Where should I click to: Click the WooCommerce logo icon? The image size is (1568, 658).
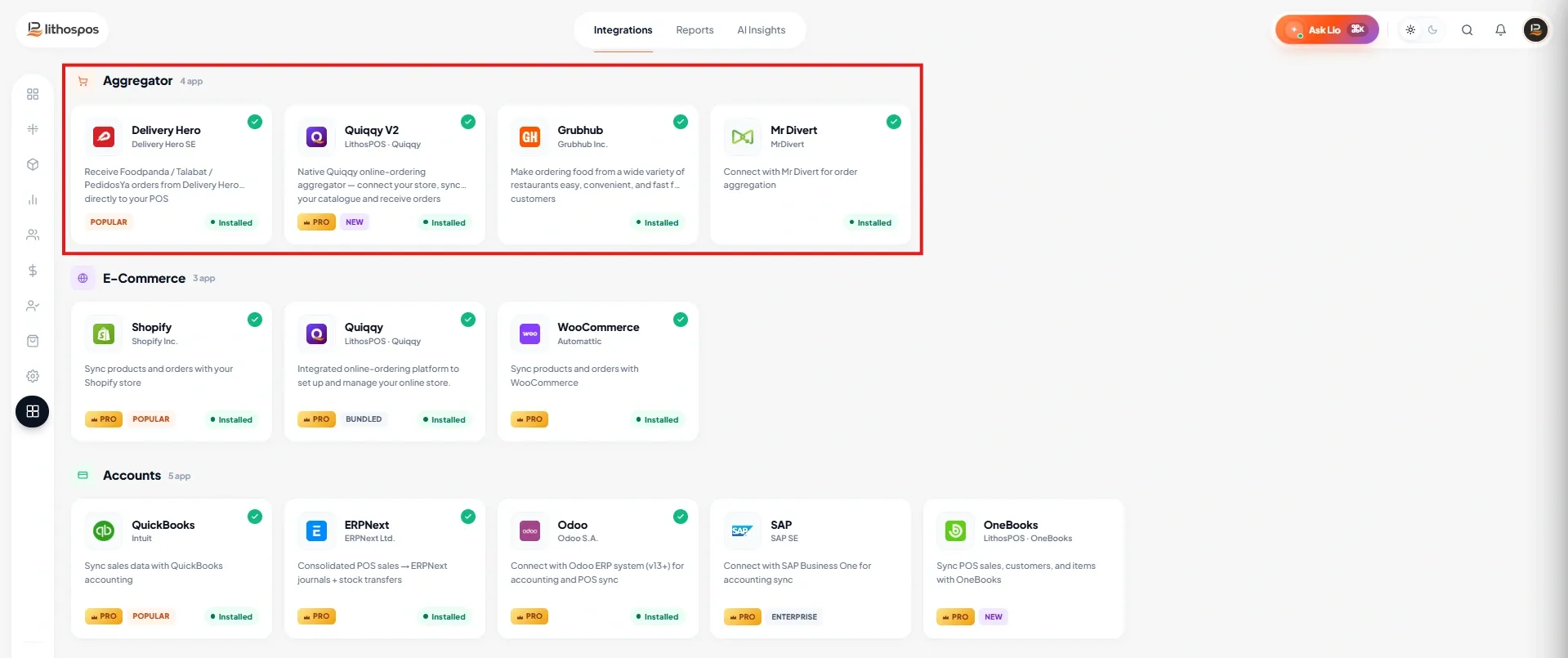529,333
